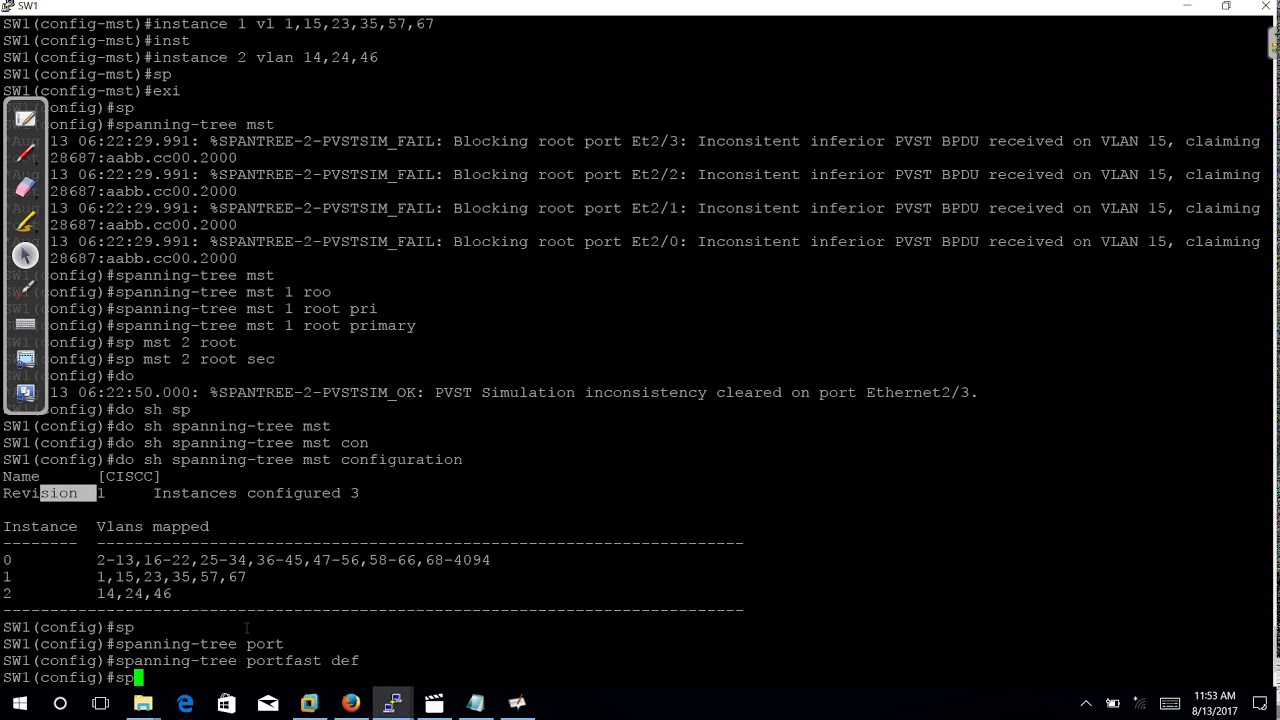Click the text 'spanning-tree portfast def'
Screen dimensions: 1280x720
[x=237, y=661]
